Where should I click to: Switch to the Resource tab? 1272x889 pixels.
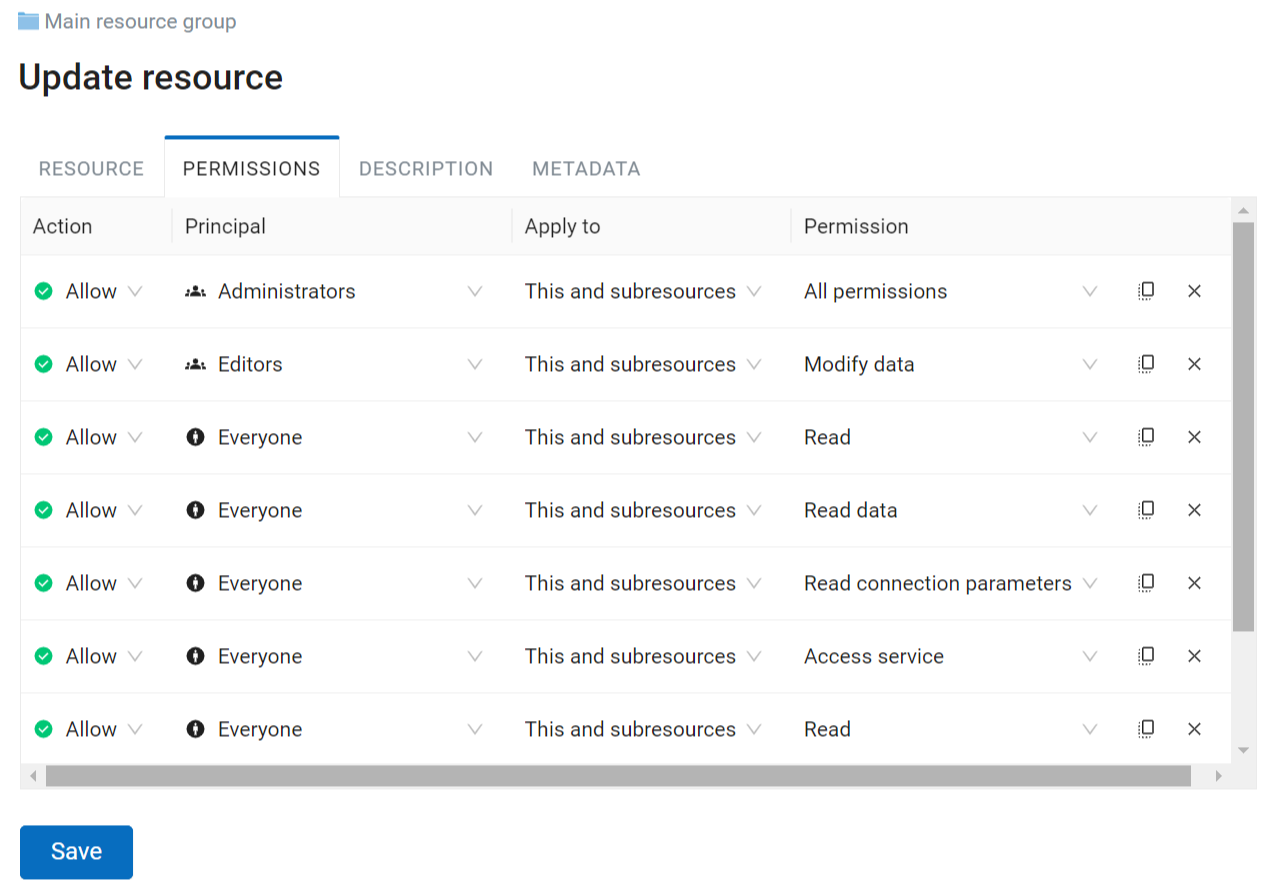point(91,168)
